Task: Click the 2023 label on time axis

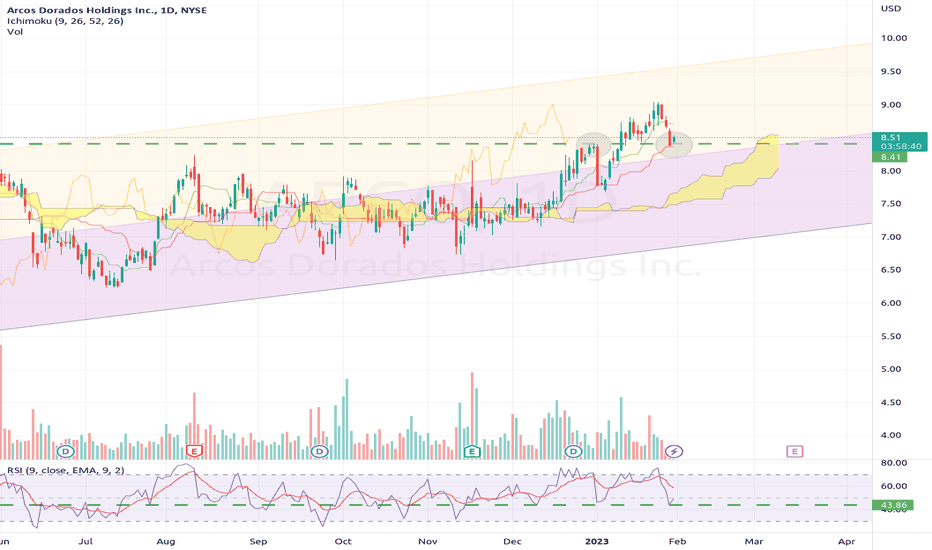Action: click(x=597, y=542)
